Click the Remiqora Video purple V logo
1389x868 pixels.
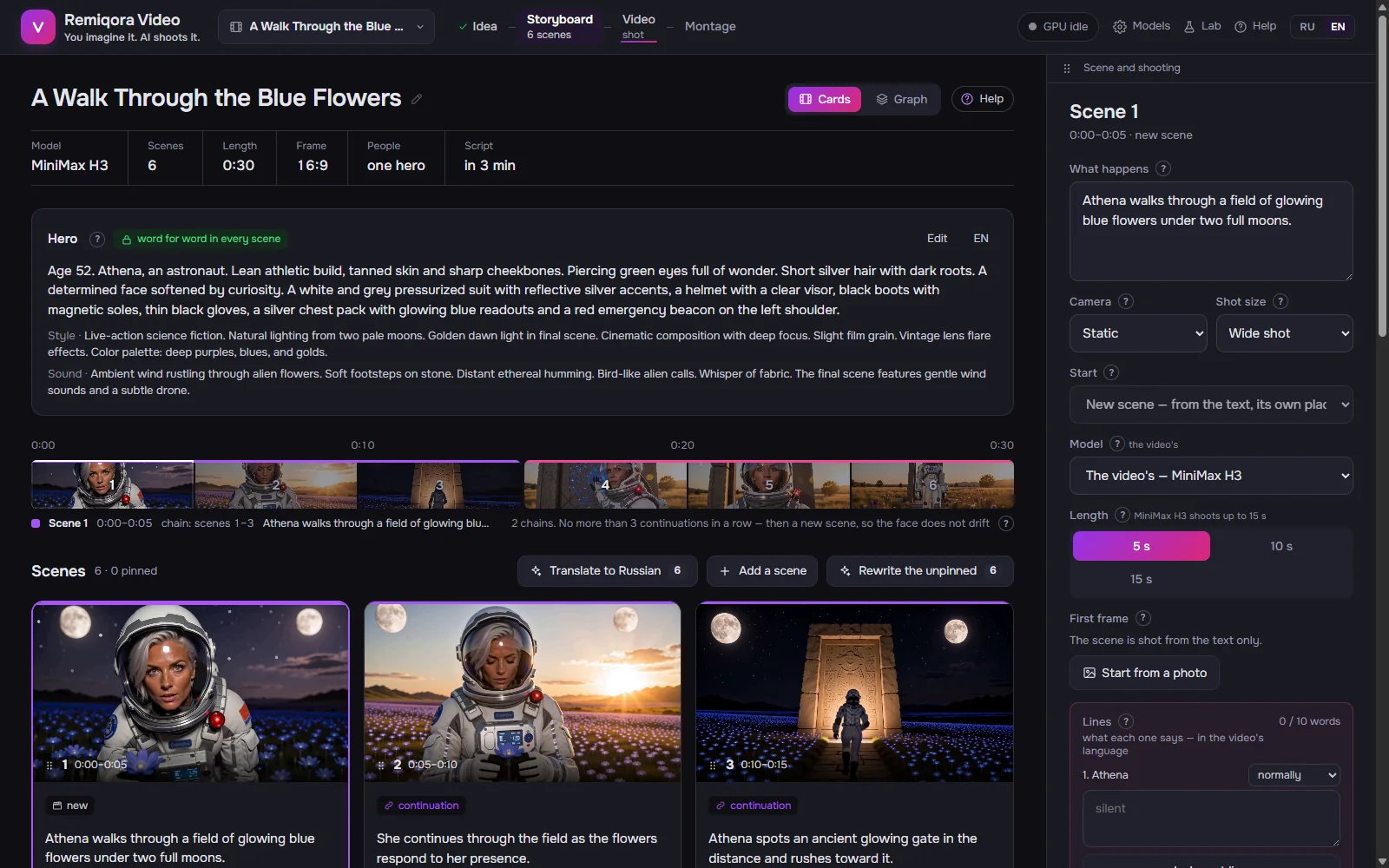tap(37, 27)
